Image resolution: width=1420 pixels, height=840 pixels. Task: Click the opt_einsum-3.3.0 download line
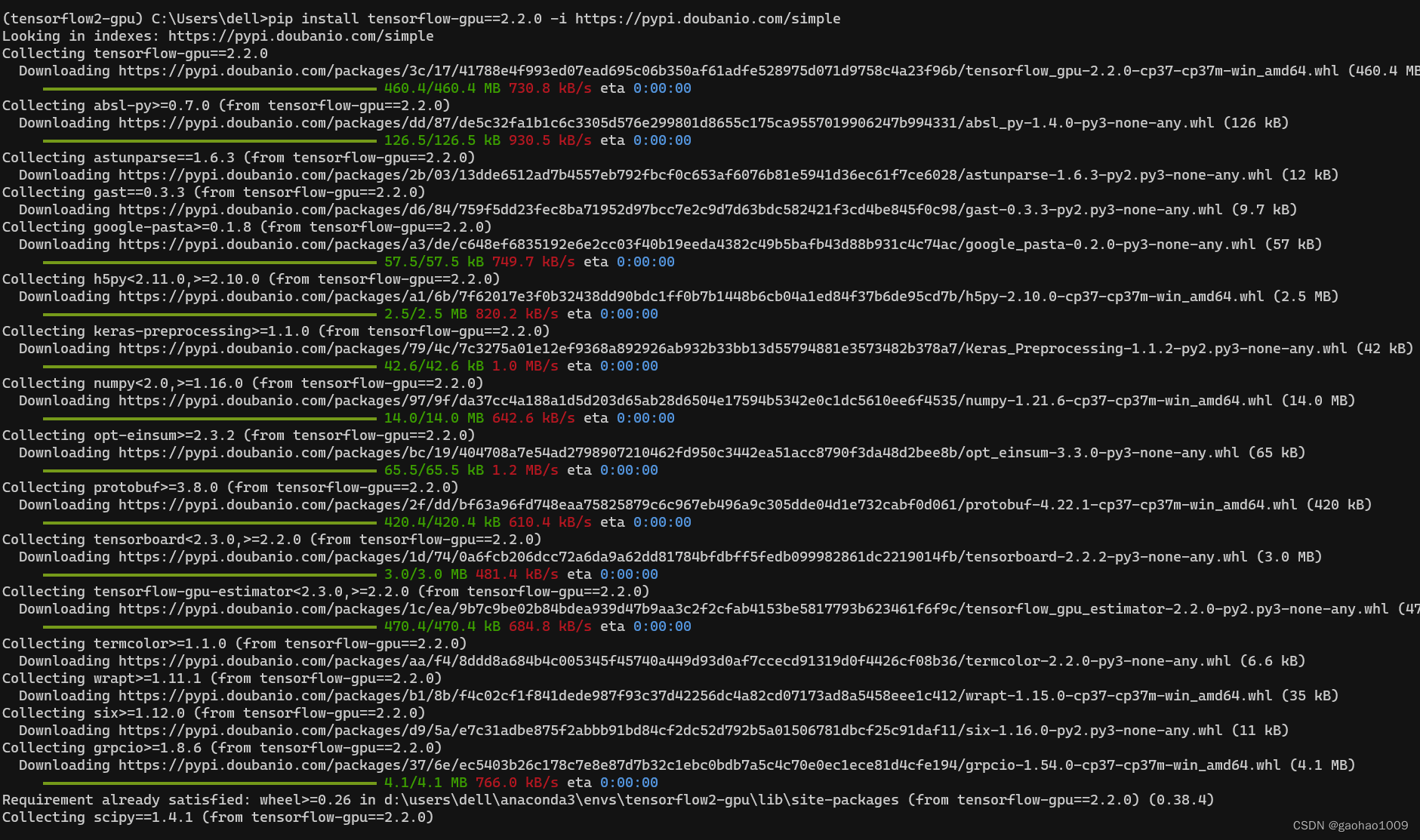(x=662, y=452)
